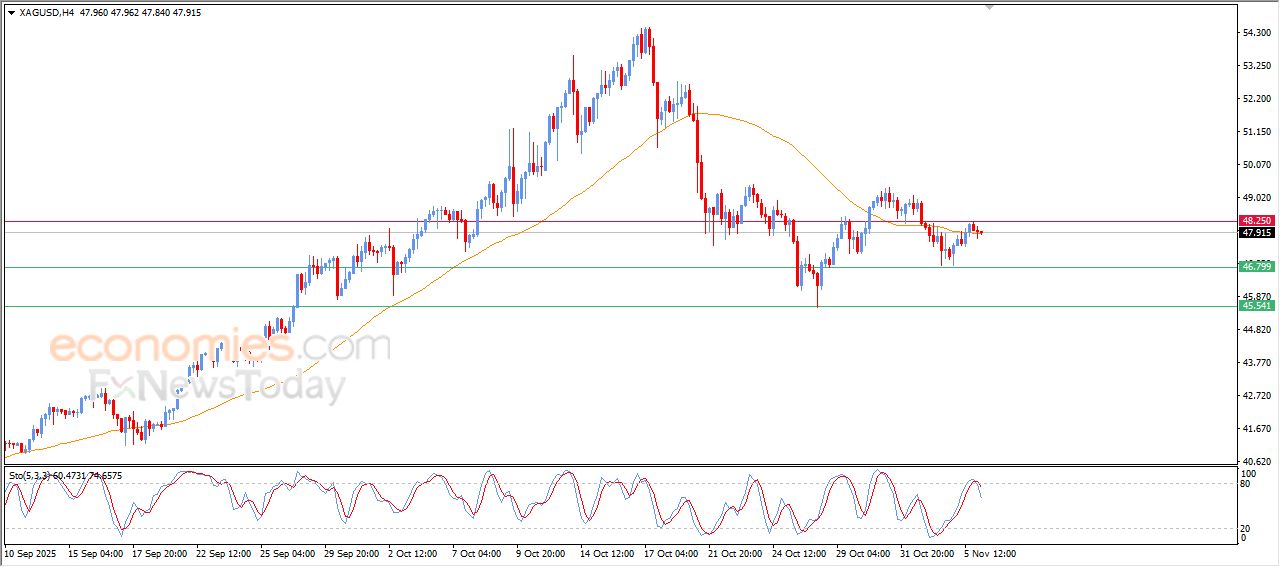1280x567 pixels.
Task: Click the FxNewsToday watermark logo
Action: coord(217,386)
